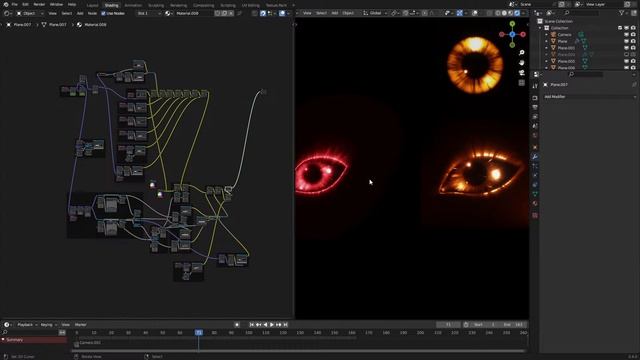Open the Modifier properties wrench tab

pyautogui.click(x=535, y=156)
